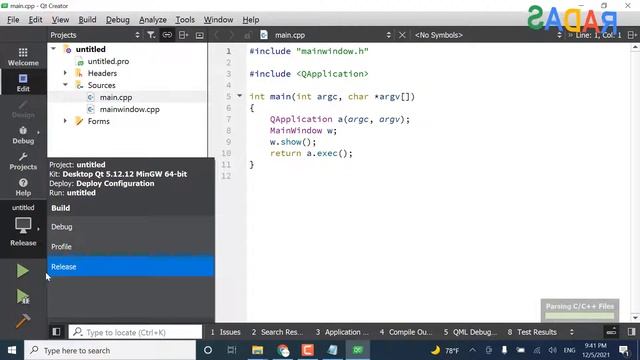Open the Search Results pane
The height and width of the screenshot is (360, 640).
277,332
